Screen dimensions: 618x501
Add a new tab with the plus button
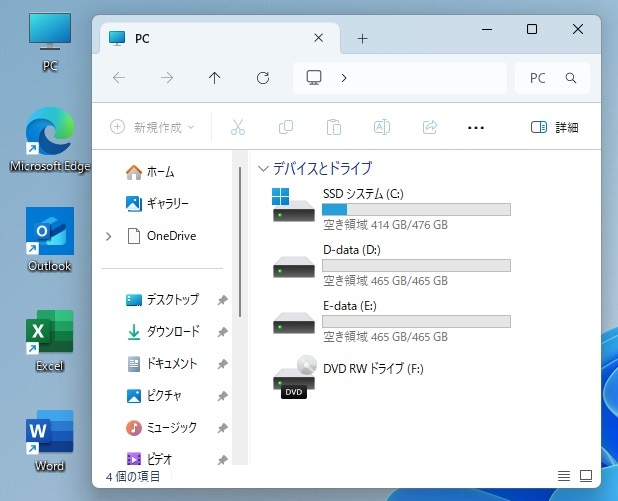(x=362, y=38)
